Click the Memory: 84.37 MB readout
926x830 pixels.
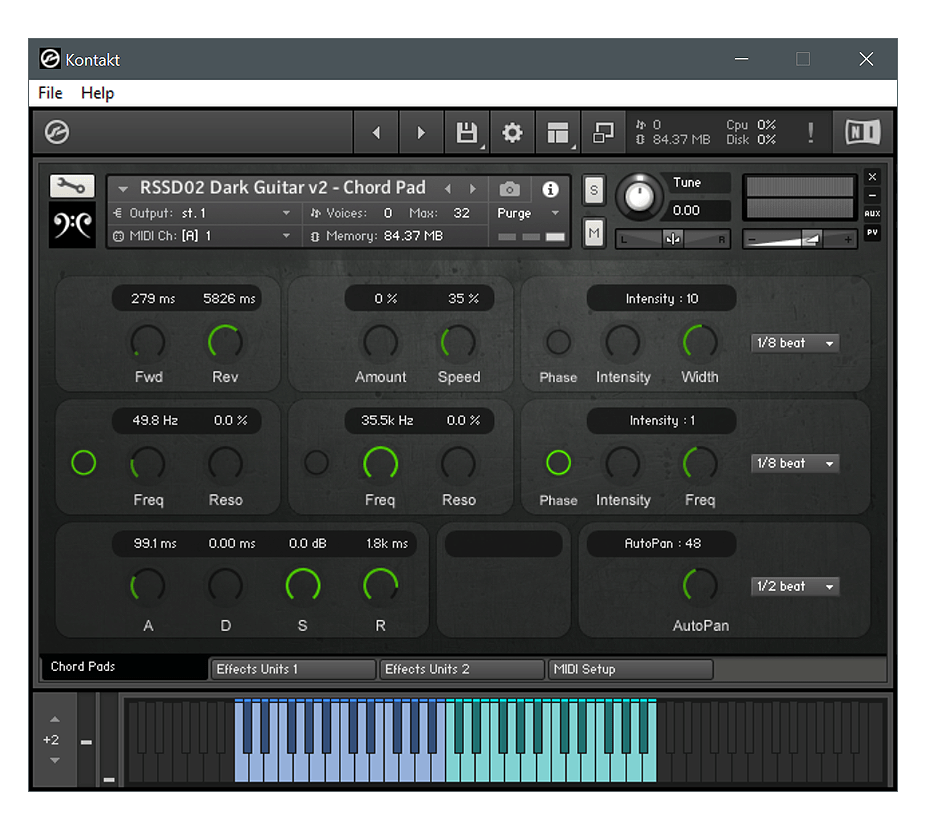[x=377, y=236]
